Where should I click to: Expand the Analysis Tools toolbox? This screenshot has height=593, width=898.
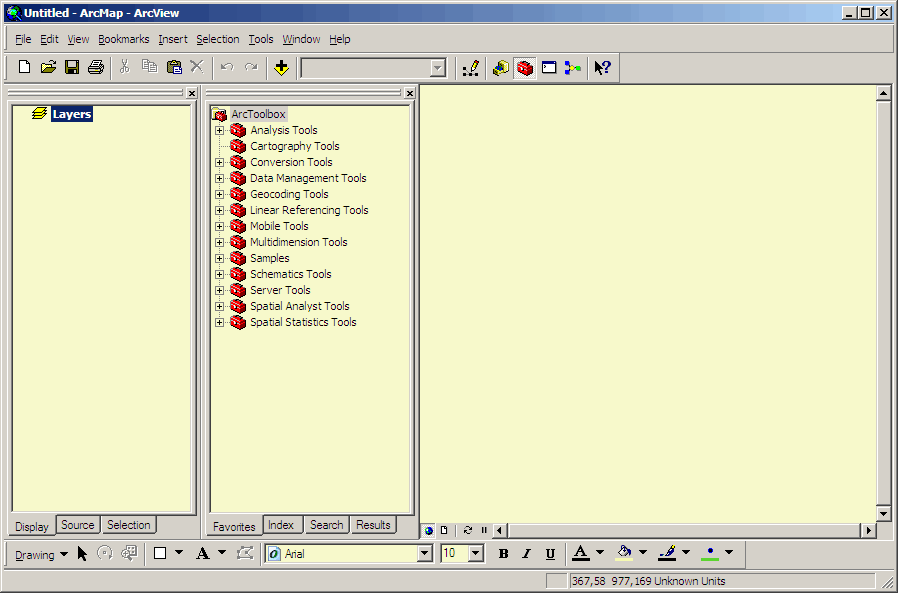click(x=219, y=131)
